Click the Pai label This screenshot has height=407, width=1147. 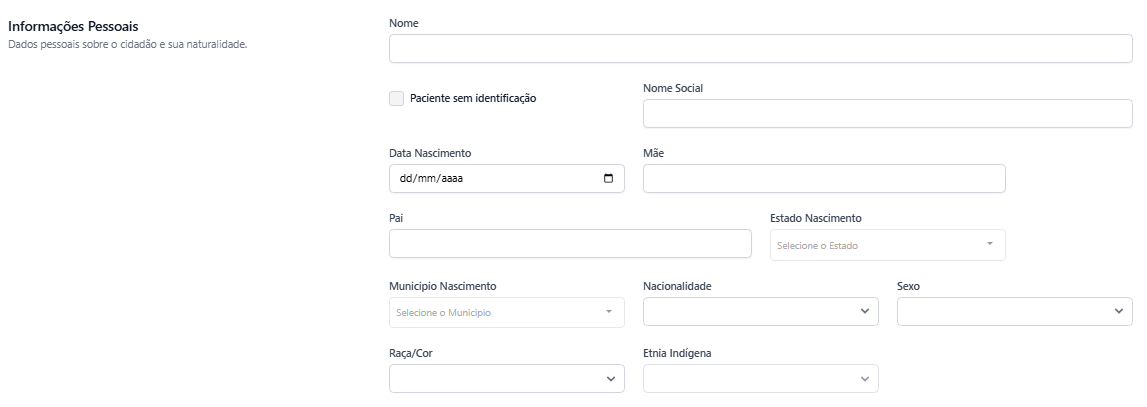[x=396, y=218]
